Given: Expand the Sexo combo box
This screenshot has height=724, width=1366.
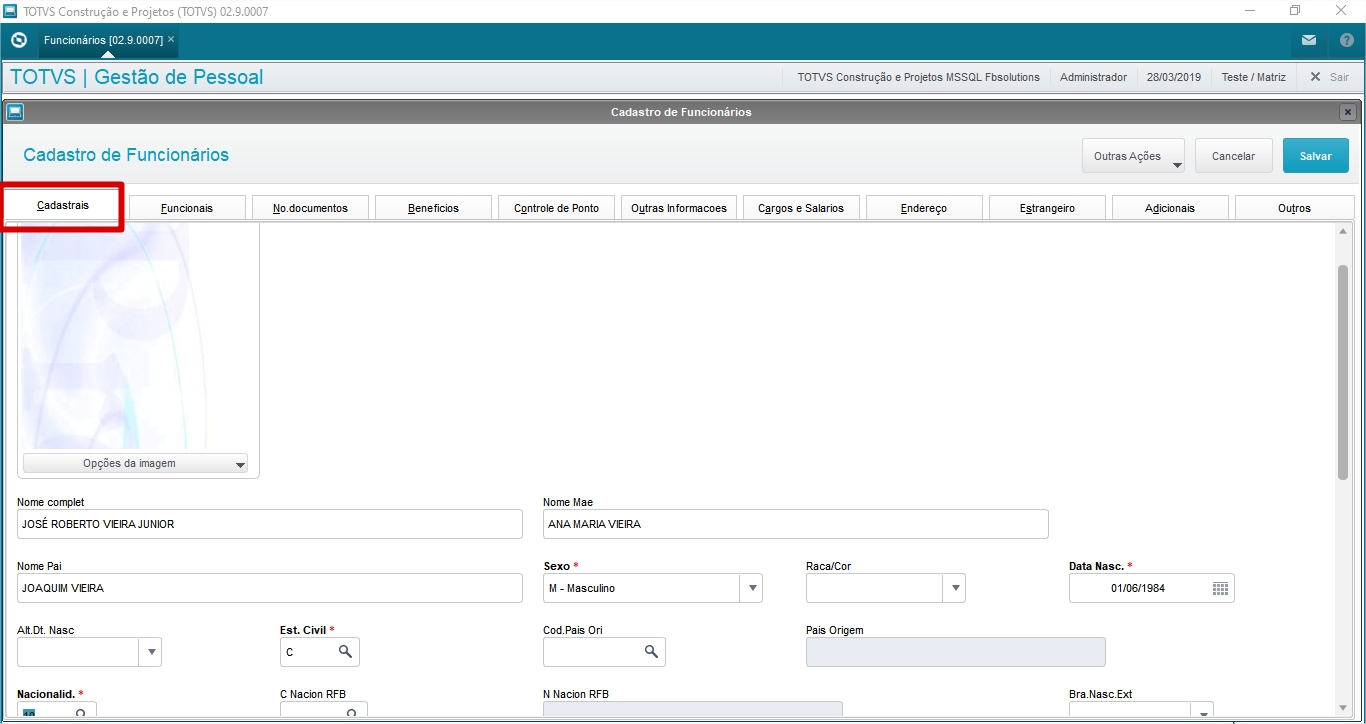Looking at the screenshot, I should pyautogui.click(x=752, y=588).
